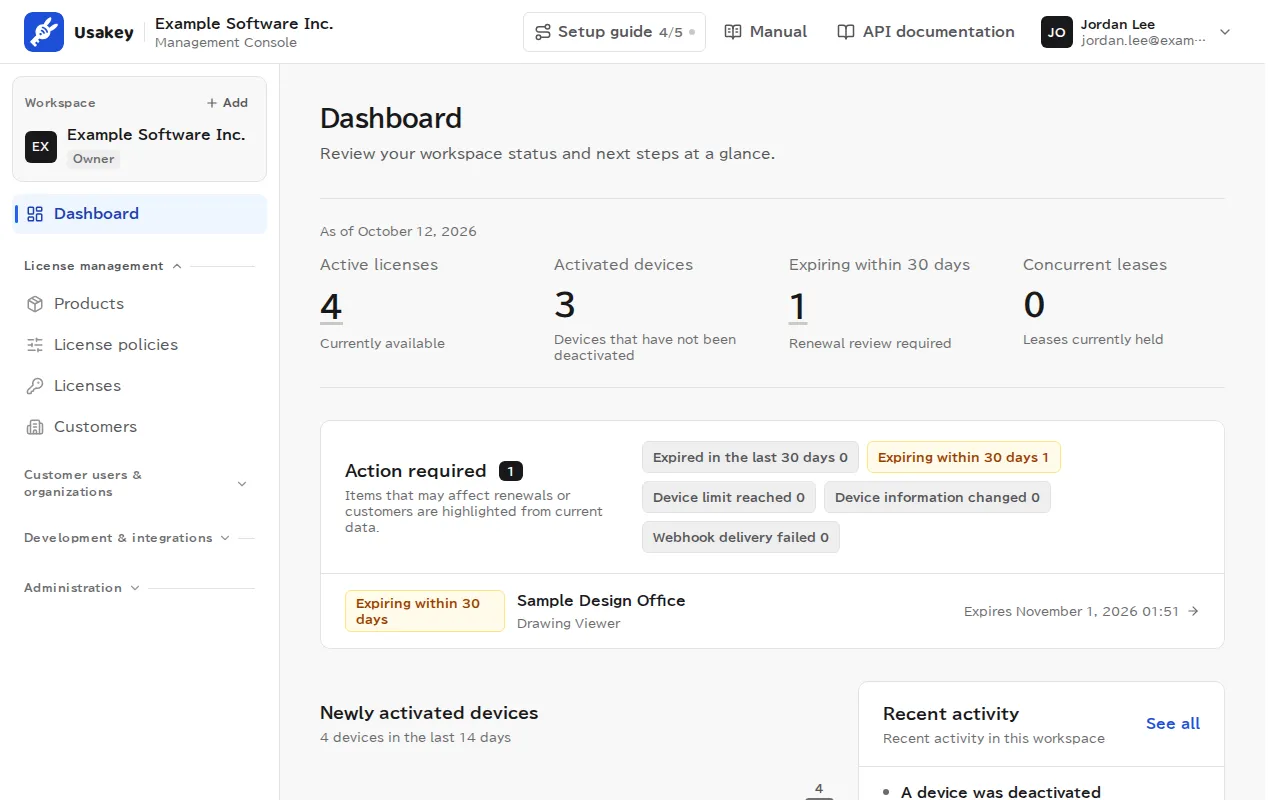Click the Expiring within 30 days count 1

click(798, 306)
